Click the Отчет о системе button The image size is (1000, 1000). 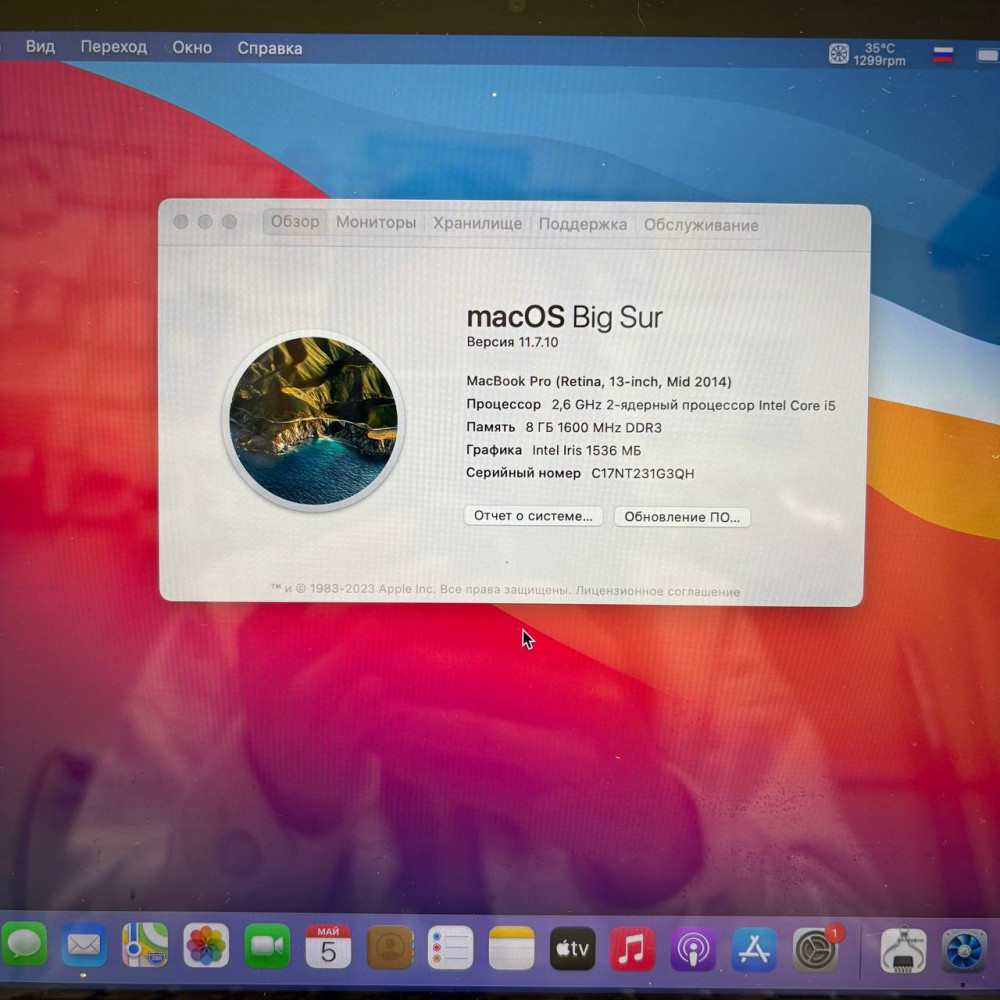point(533,516)
